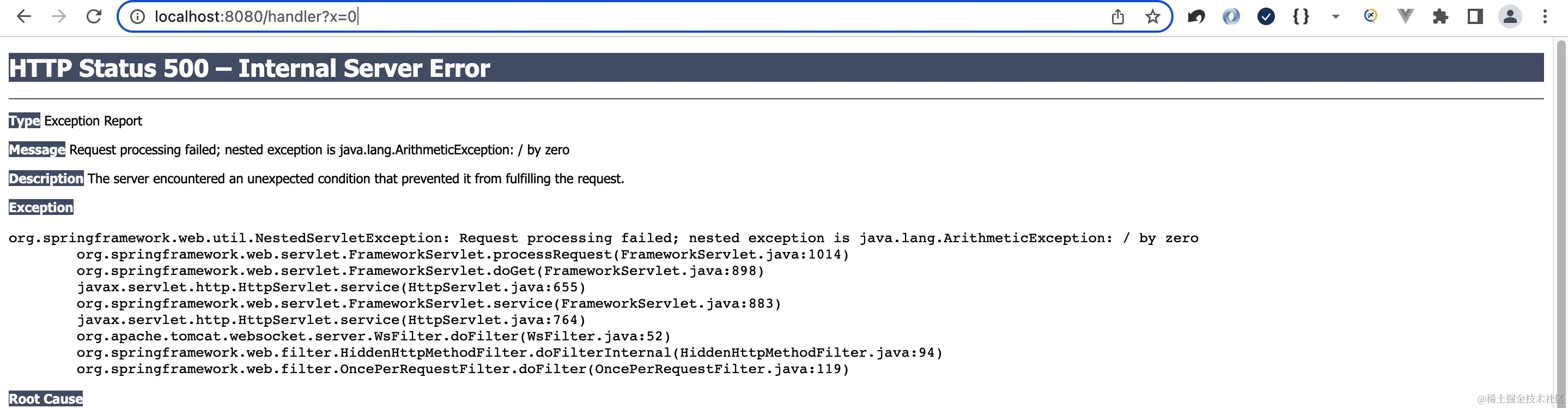Click the blue-and-yellow circular extension icon

[x=1370, y=16]
